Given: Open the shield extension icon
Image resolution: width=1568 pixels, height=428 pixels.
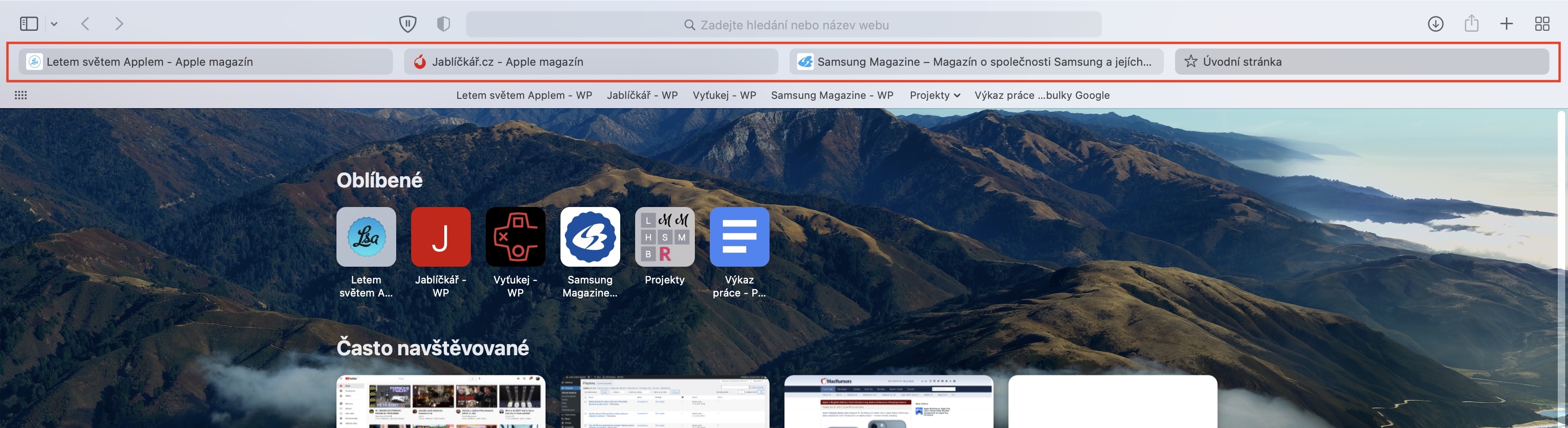Looking at the screenshot, I should [x=407, y=24].
